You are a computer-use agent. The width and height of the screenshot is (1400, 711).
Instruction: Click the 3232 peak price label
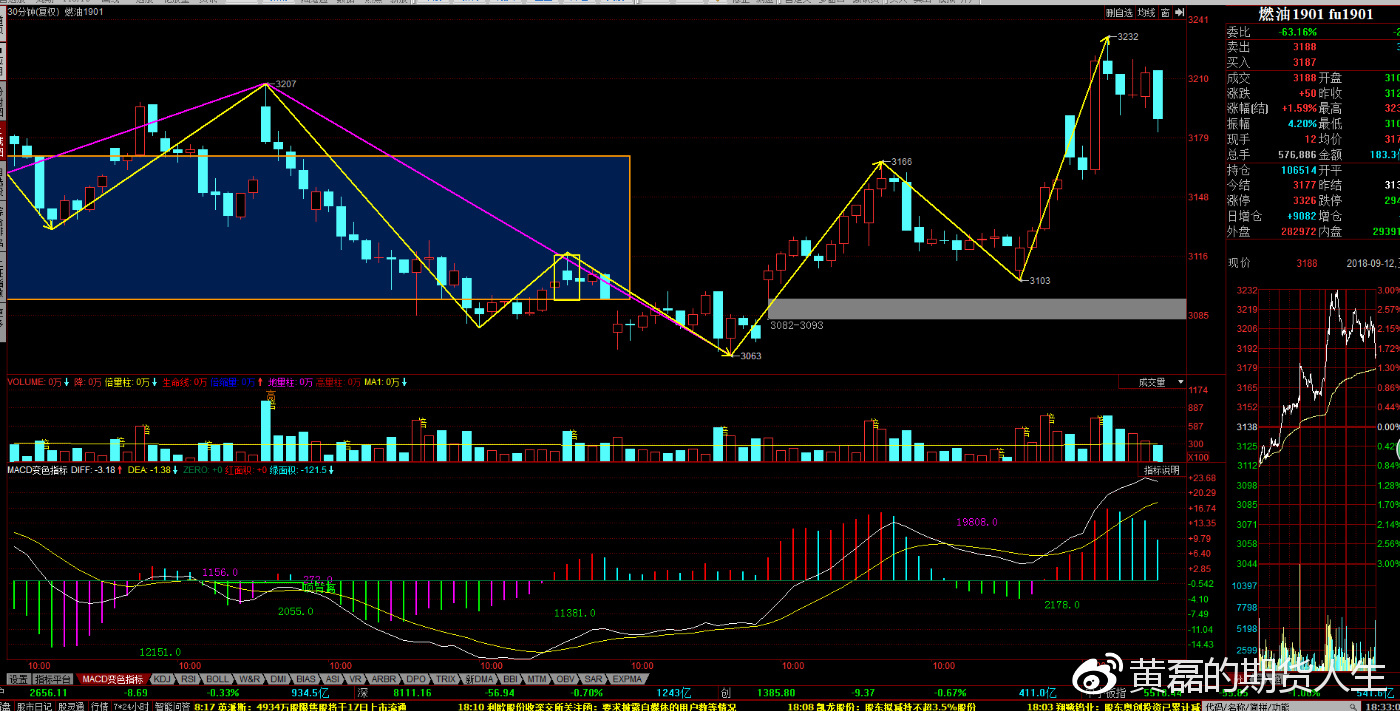[1127, 36]
